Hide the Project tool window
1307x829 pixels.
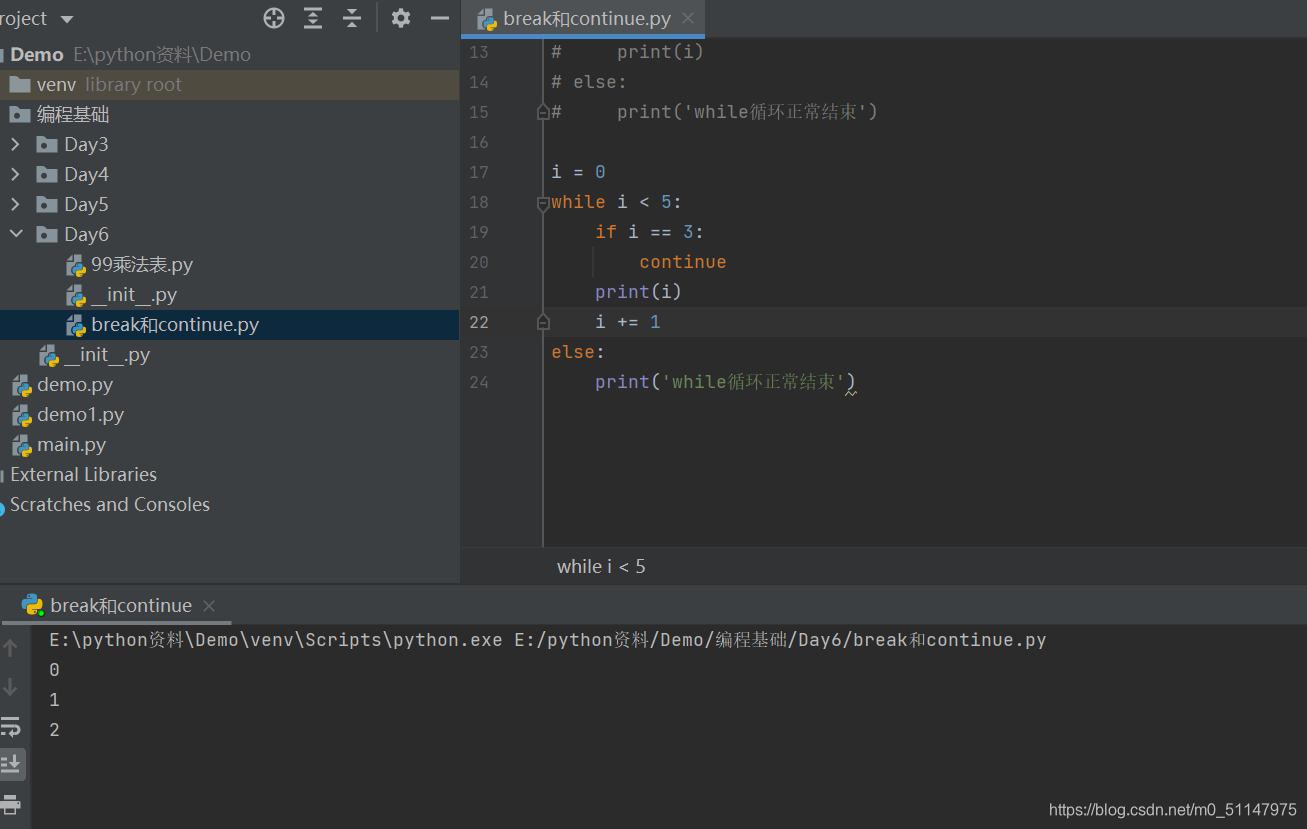coord(440,18)
